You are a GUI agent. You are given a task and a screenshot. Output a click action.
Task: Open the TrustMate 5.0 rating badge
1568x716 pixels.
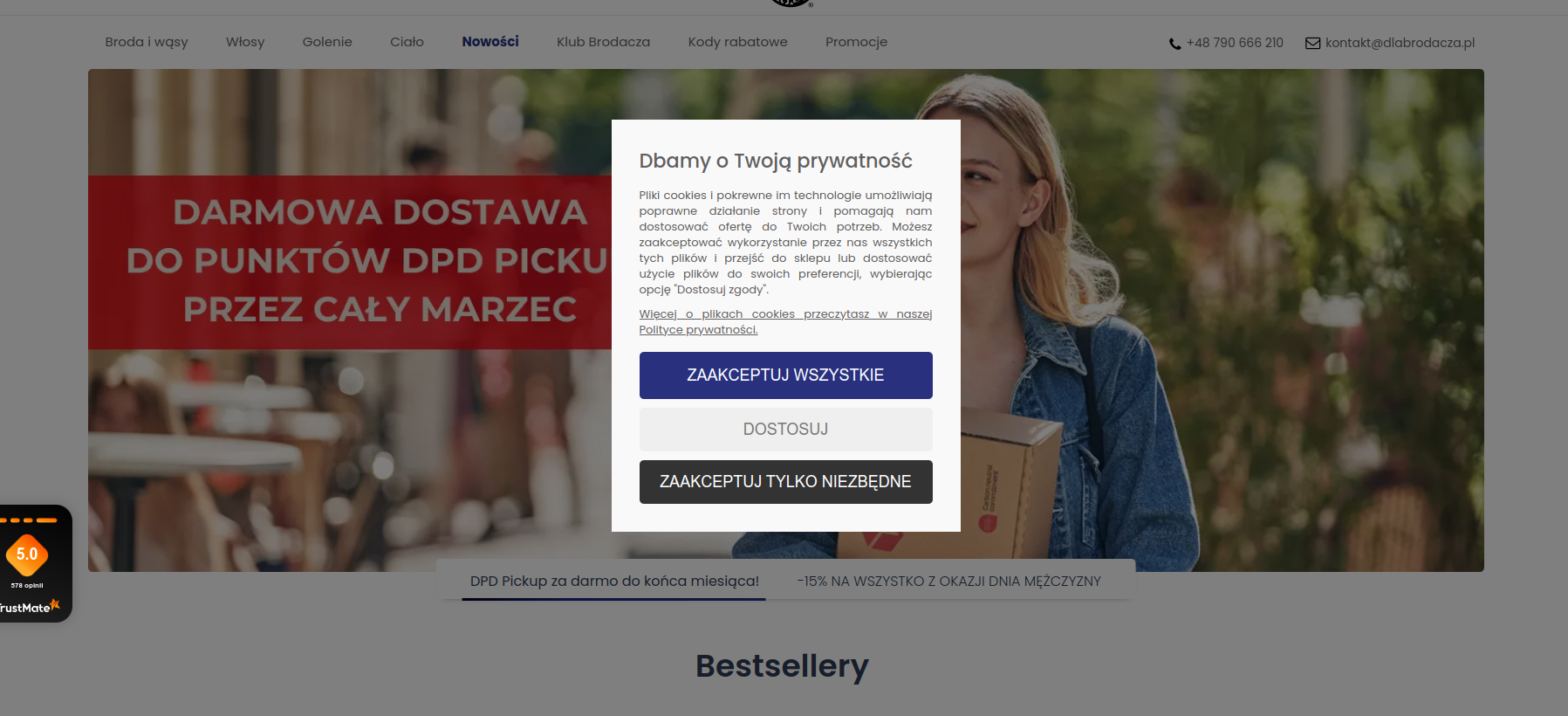[x=27, y=554]
